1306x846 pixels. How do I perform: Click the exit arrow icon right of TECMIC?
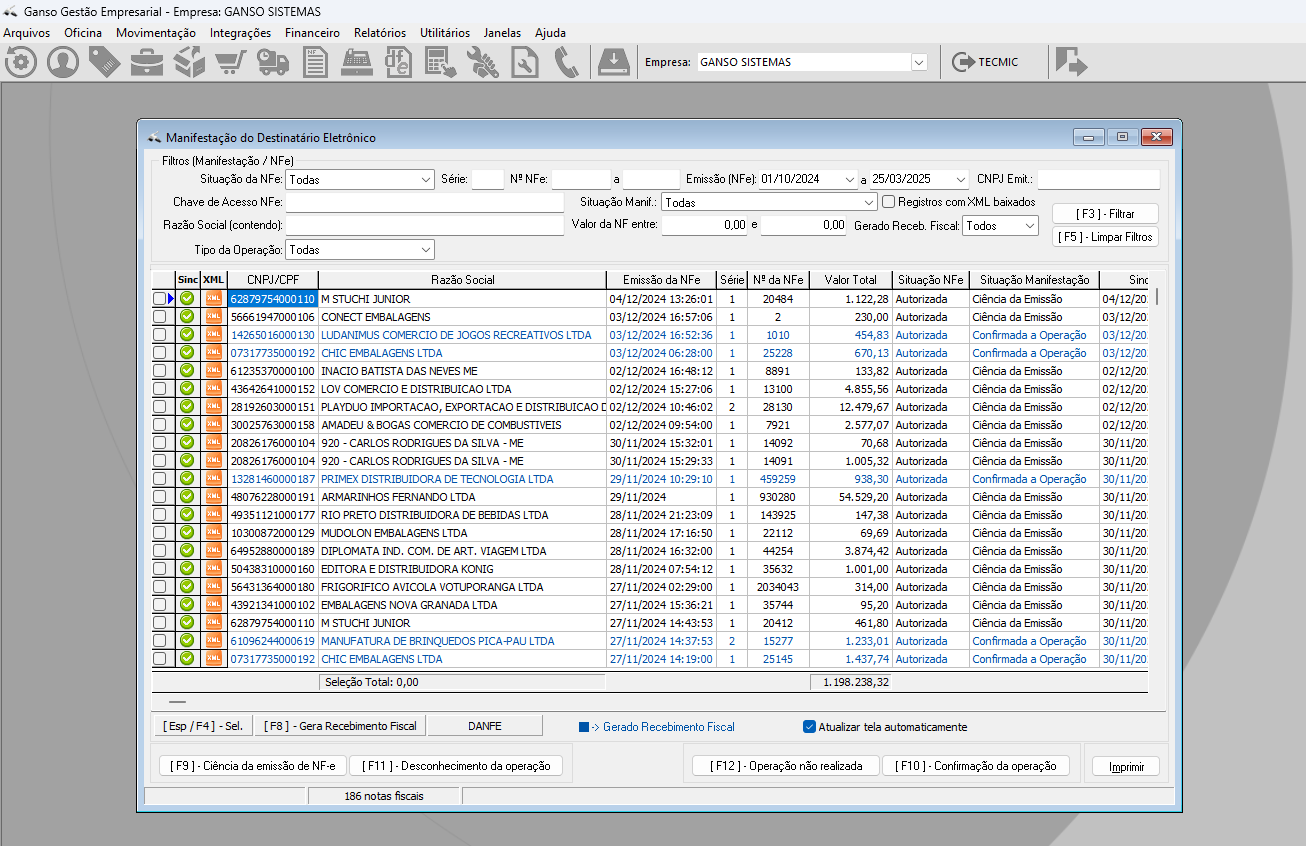tap(1072, 62)
